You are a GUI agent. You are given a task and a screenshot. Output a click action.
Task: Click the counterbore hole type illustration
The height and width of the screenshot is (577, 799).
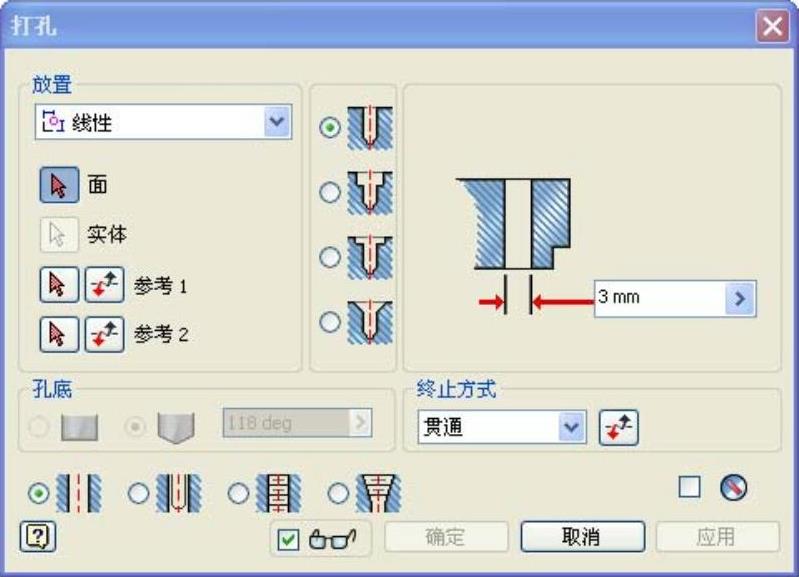point(370,192)
